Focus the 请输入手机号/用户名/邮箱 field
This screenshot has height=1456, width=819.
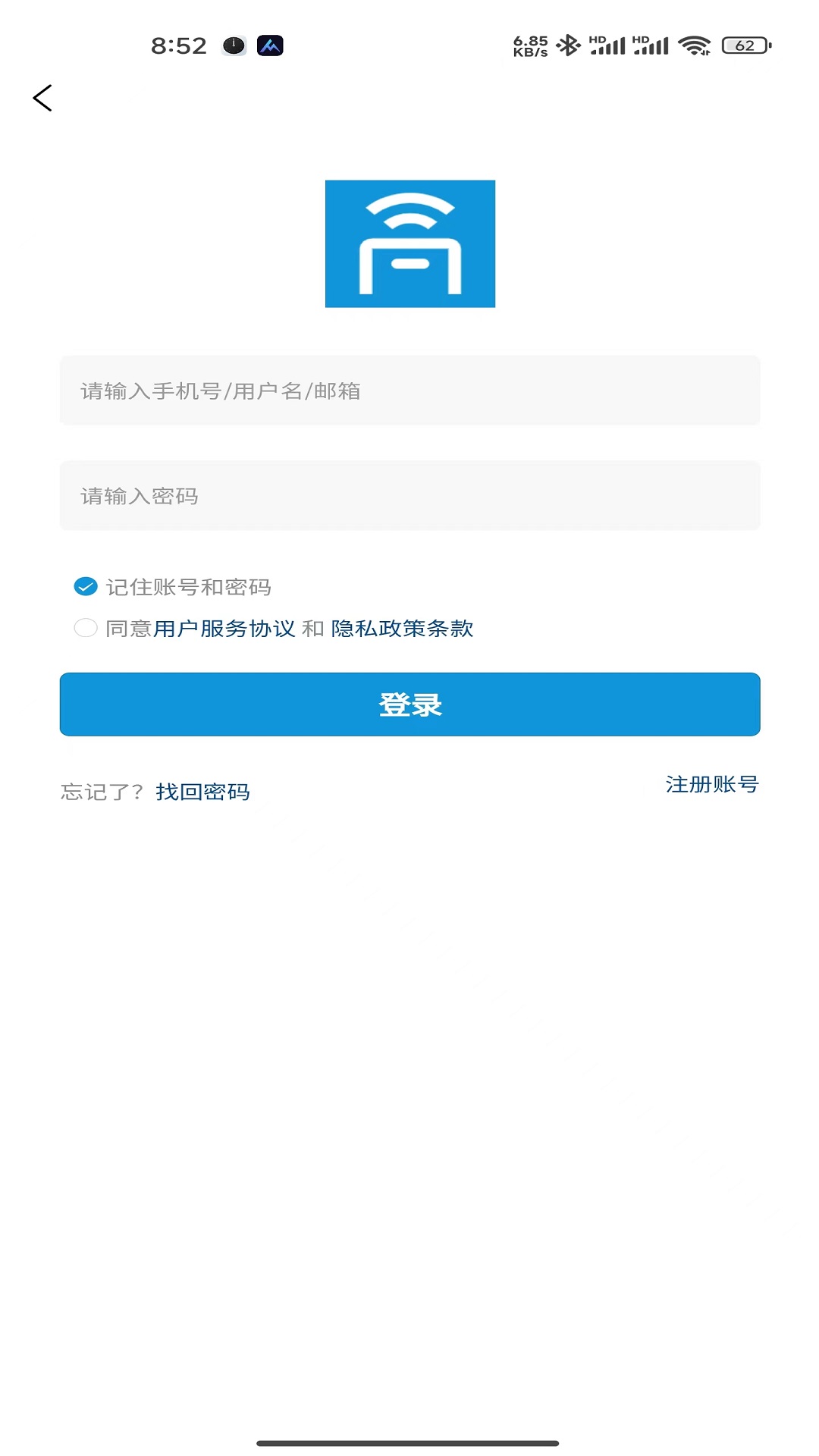[409, 391]
